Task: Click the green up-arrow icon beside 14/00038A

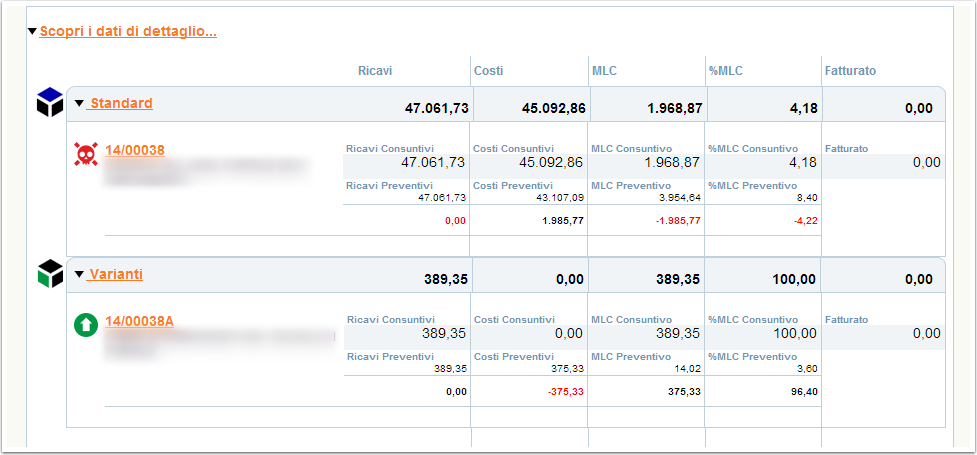Action: pos(86,325)
